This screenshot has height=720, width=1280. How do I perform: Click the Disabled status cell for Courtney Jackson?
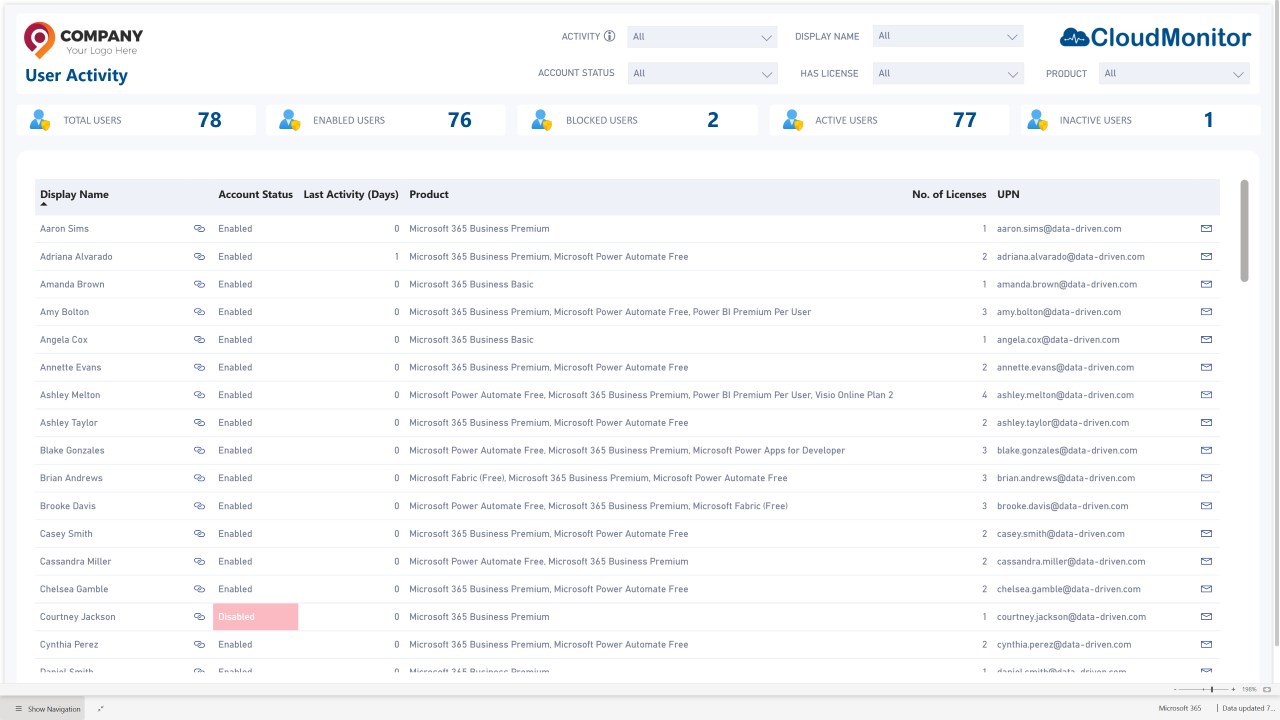point(256,617)
